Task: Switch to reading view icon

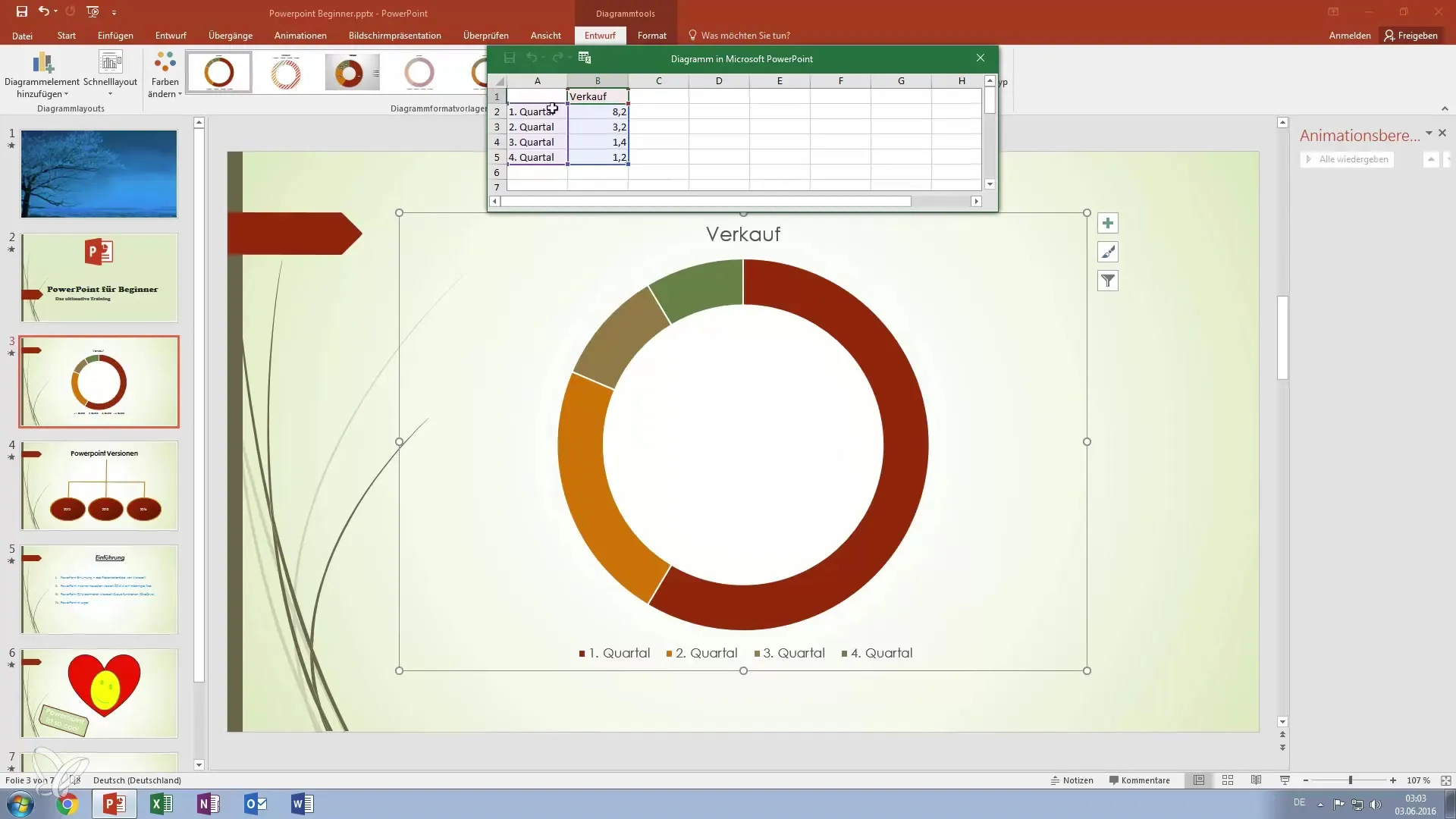Action: click(x=1257, y=780)
